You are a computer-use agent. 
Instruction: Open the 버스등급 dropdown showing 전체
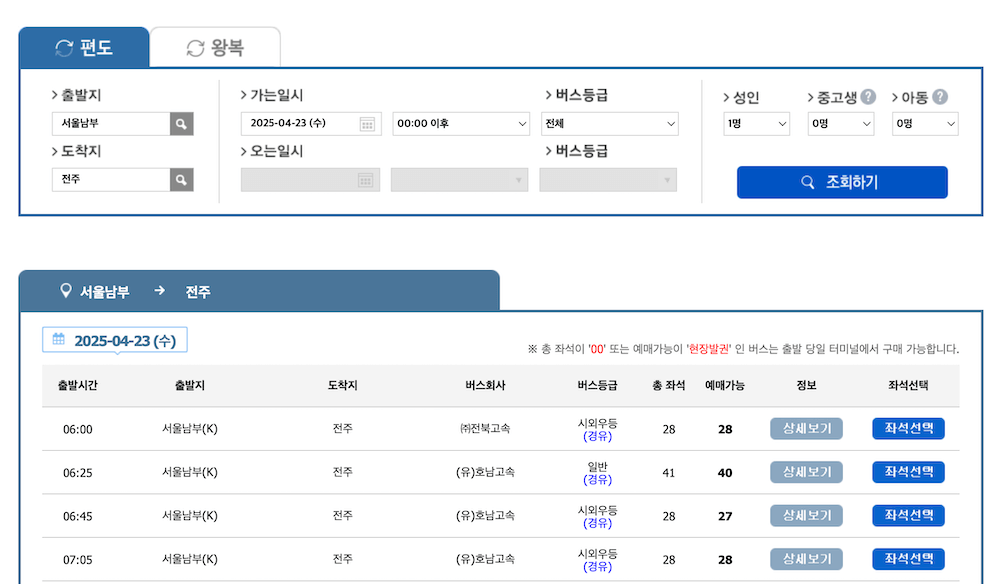pyautogui.click(x=610, y=124)
